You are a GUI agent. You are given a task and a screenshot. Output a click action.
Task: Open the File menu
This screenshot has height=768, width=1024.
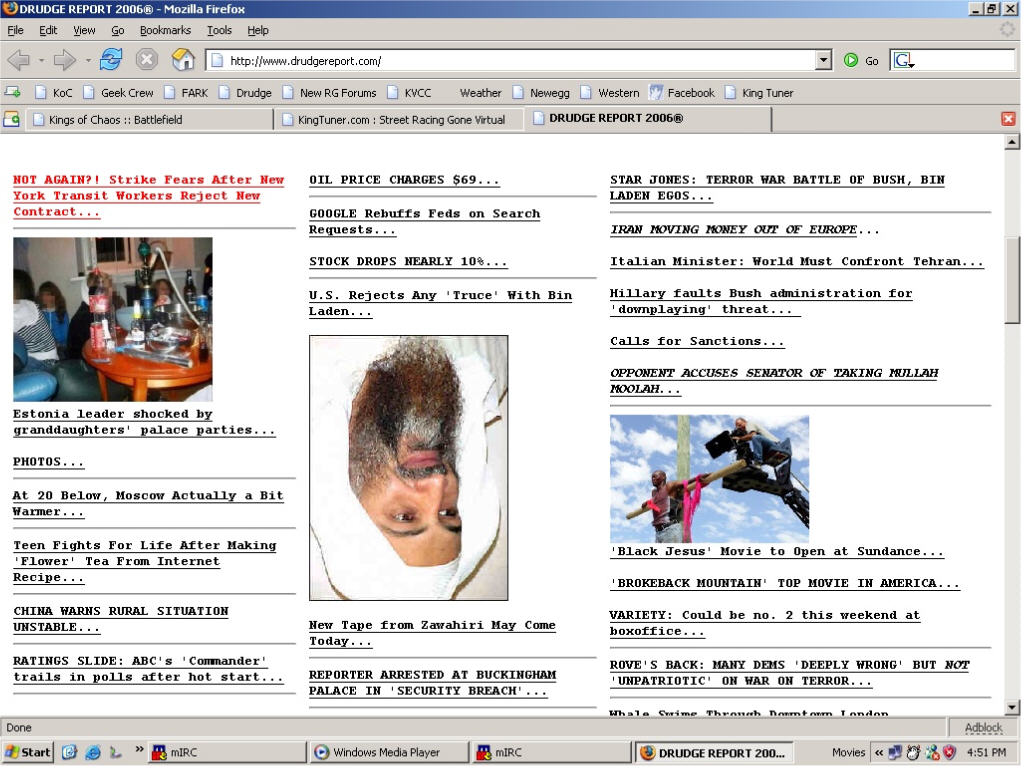pos(15,30)
